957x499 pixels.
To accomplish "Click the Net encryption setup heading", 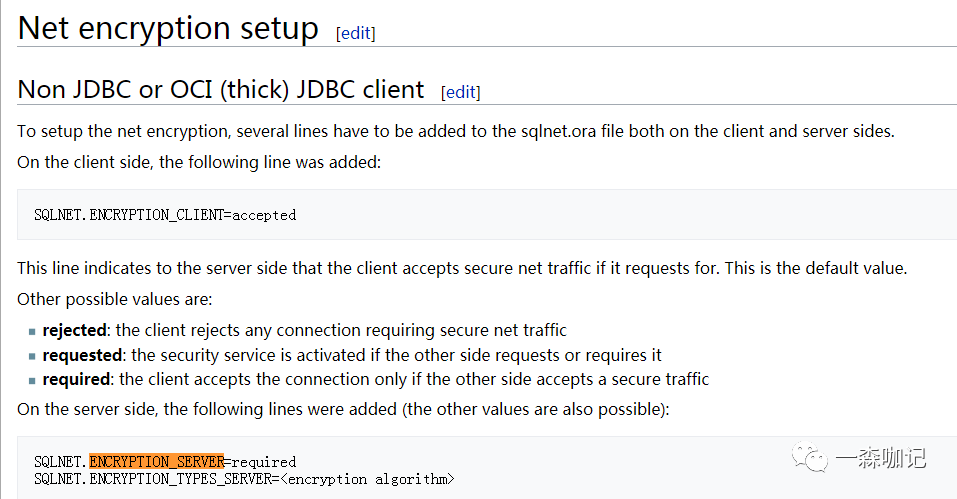I will click(168, 28).
